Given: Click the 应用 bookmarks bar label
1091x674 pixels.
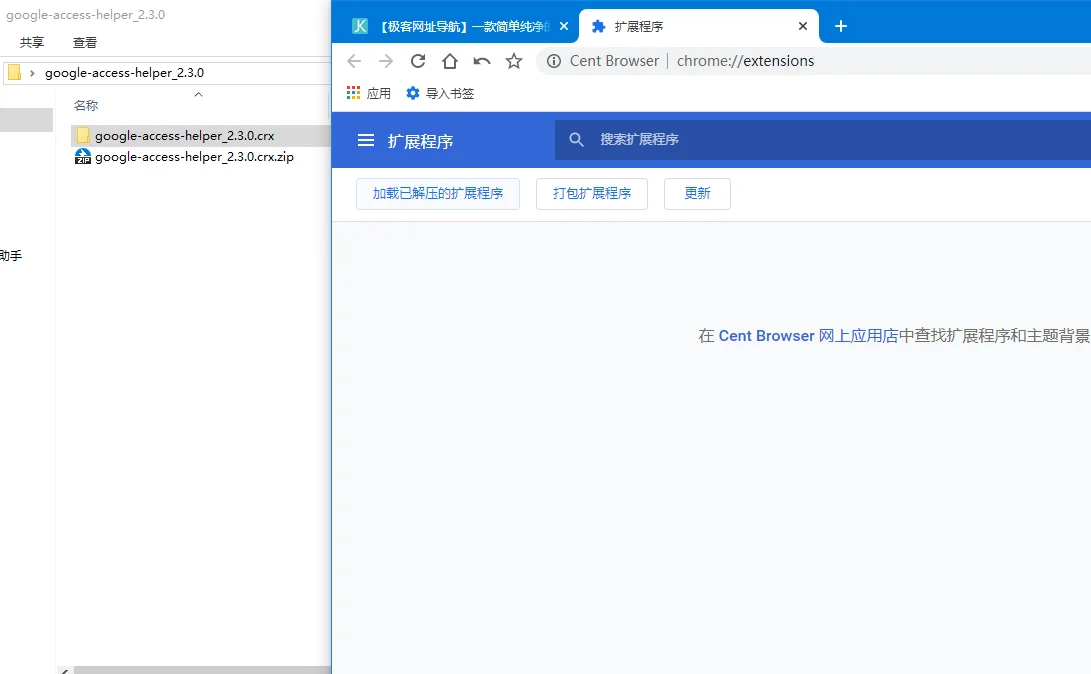Looking at the screenshot, I should 379,93.
